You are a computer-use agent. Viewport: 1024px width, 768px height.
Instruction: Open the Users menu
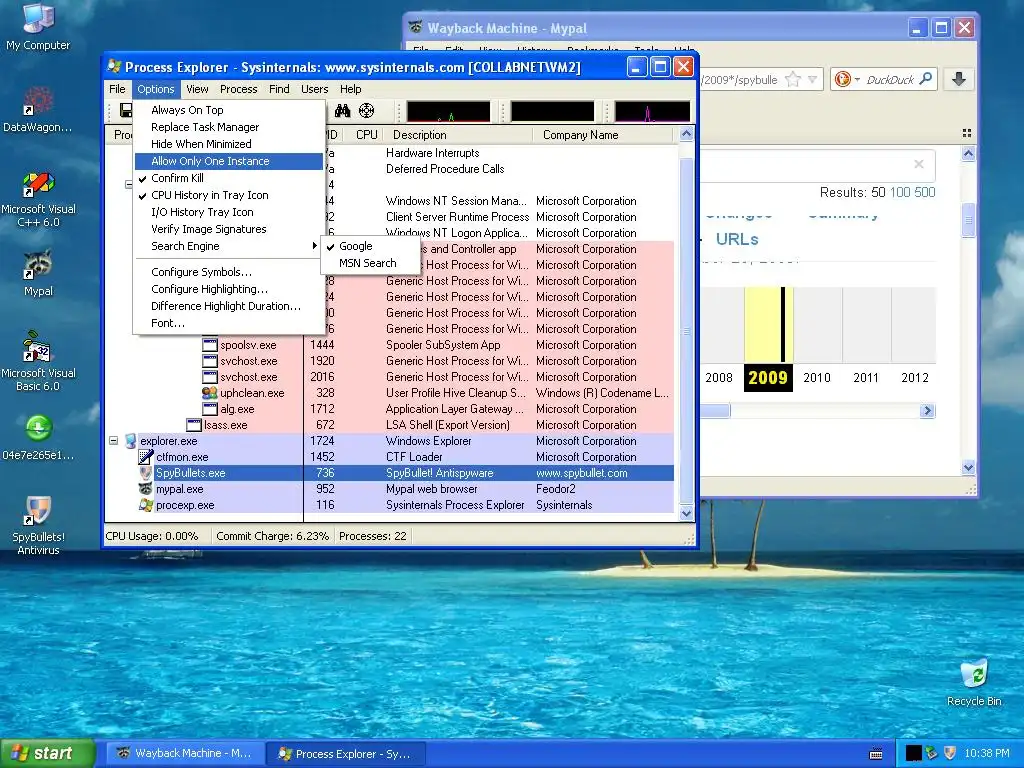click(x=314, y=89)
